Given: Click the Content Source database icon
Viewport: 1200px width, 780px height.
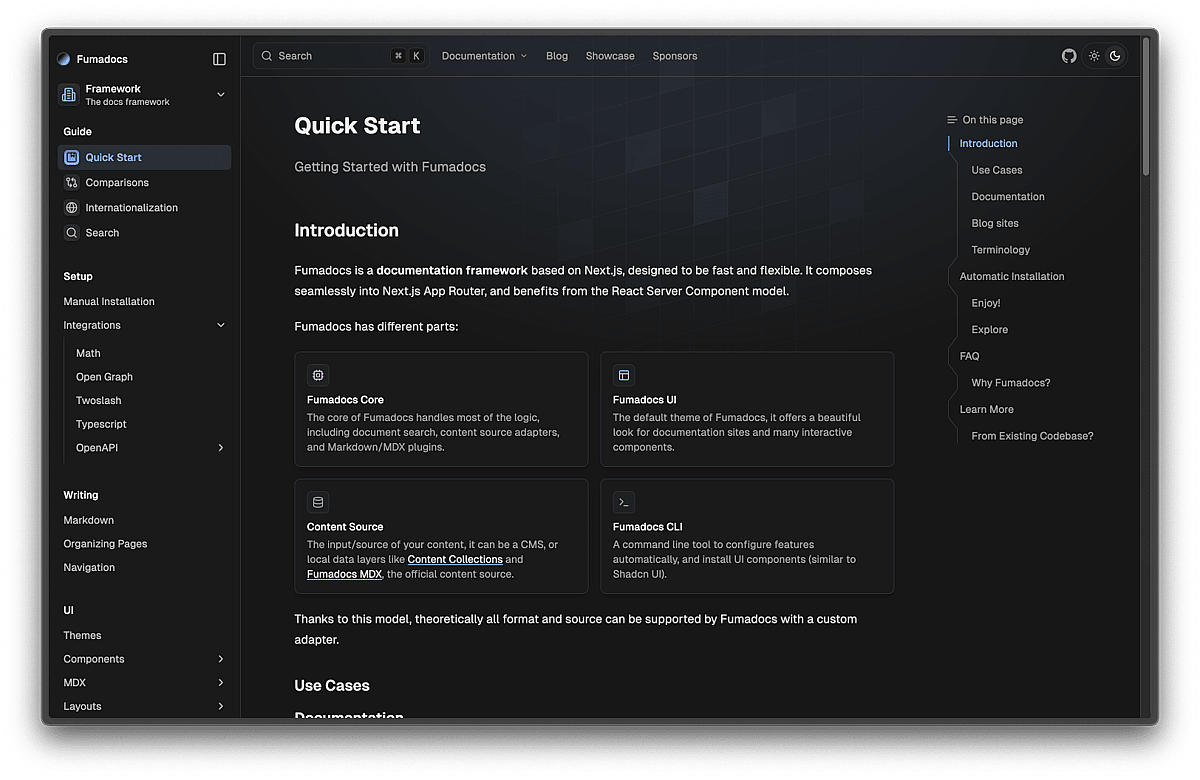Looking at the screenshot, I should pos(318,502).
